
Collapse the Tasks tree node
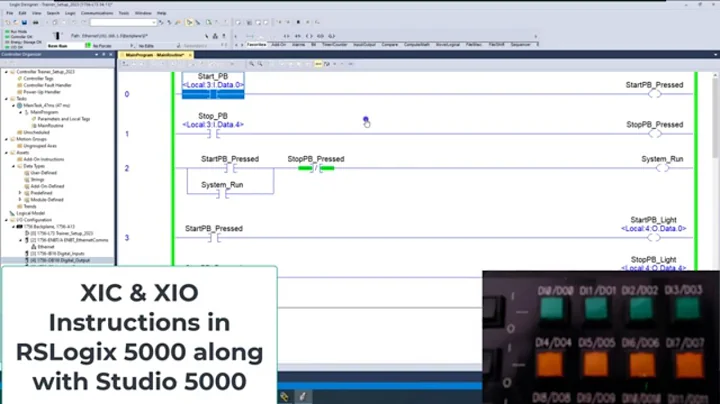point(6,99)
